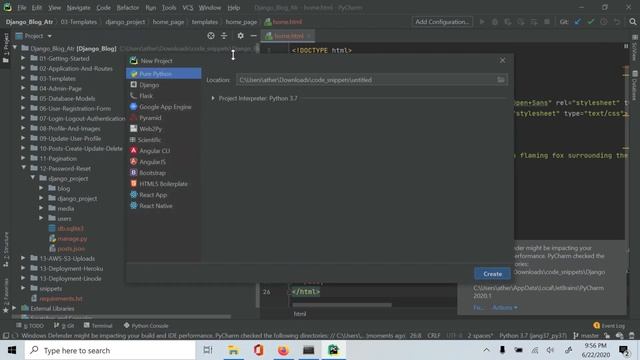Screen dimensions: 640x360
Task: Click Add Configuration button
Action: [442, 22]
